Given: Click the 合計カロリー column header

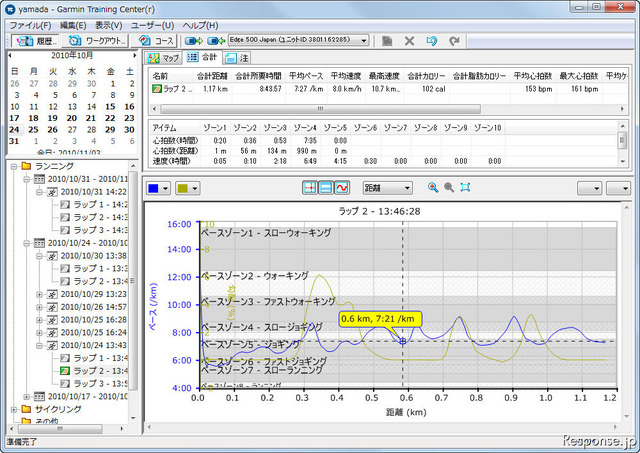Looking at the screenshot, I should (x=426, y=76).
